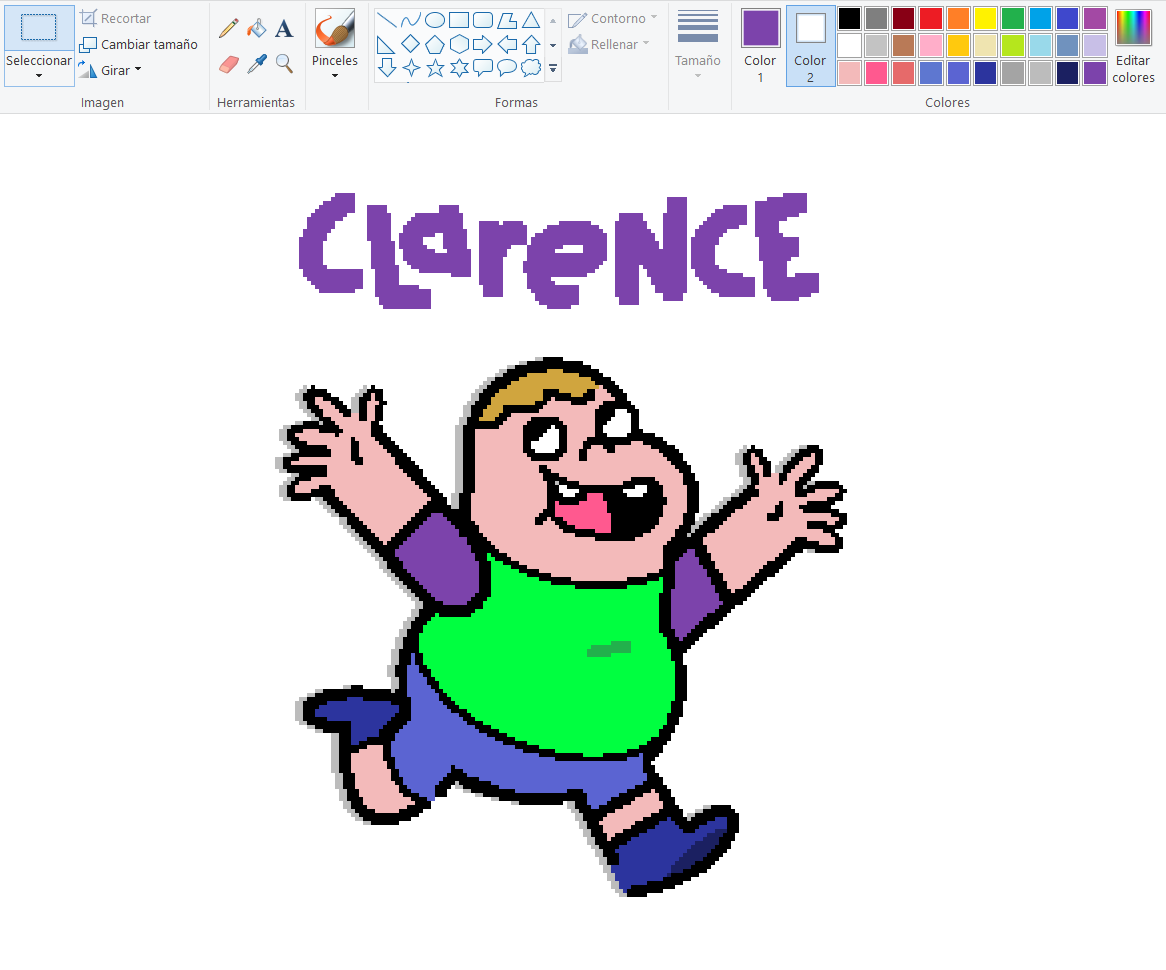Choose the Rounded rectangle shape
This screenshot has width=1166, height=970.
pos(483,20)
